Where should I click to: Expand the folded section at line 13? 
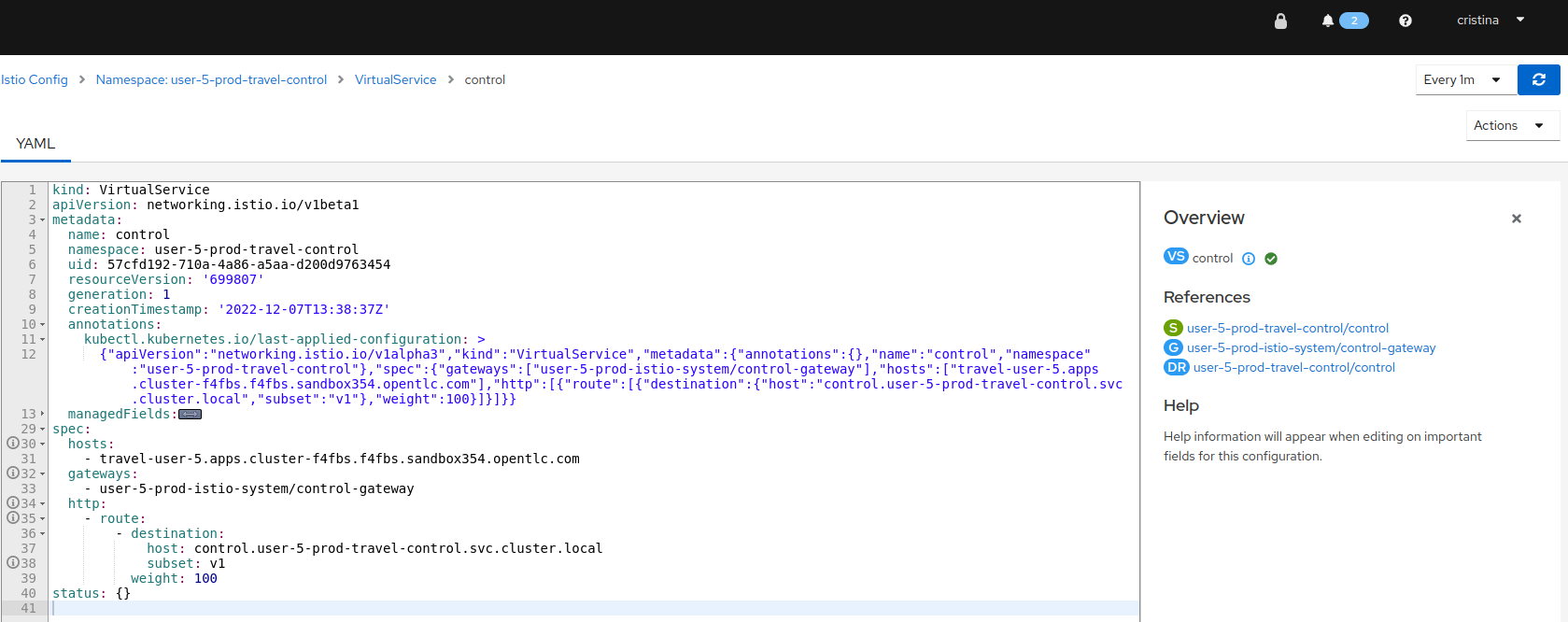tap(43, 415)
